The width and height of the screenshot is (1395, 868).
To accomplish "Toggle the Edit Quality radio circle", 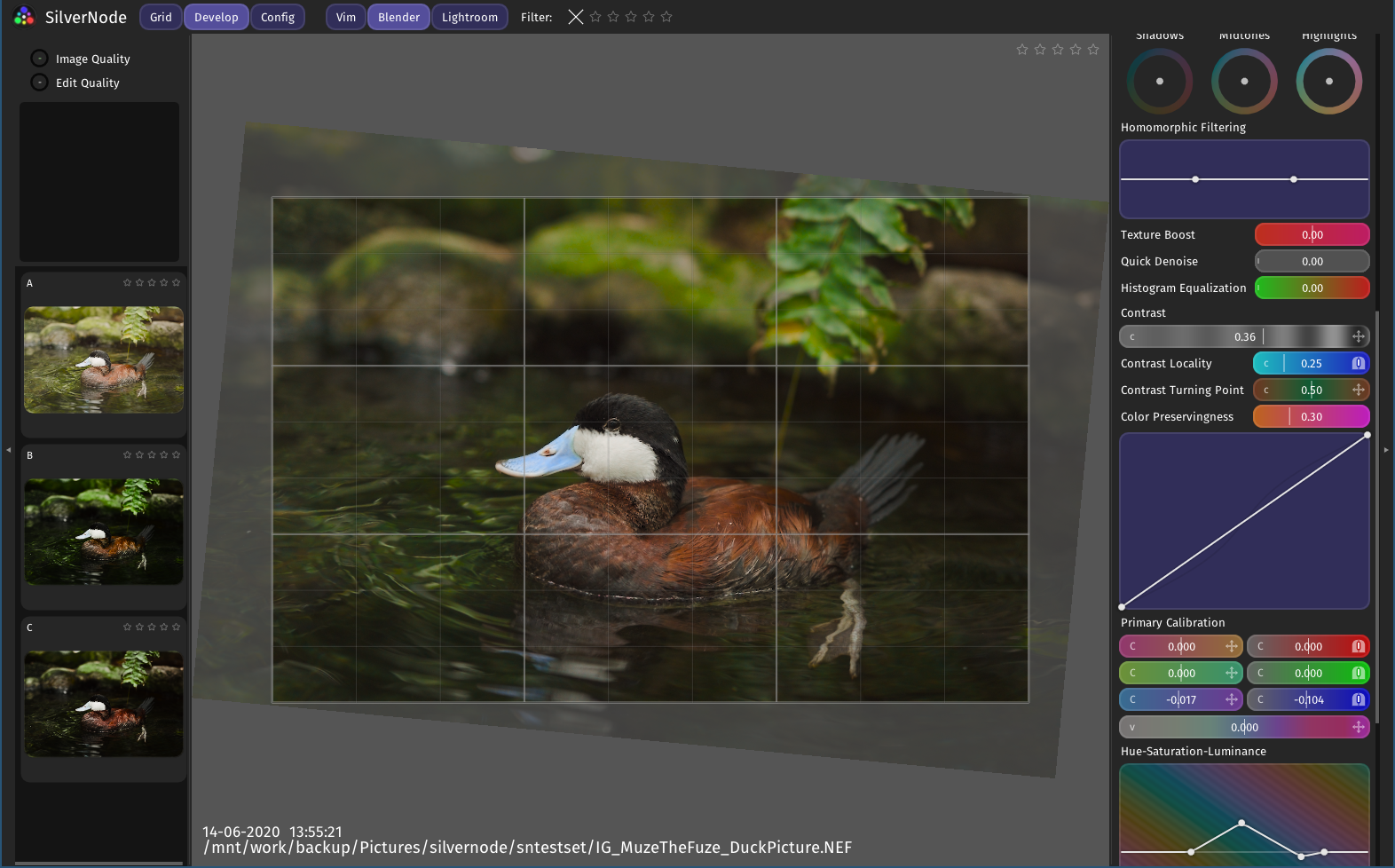I will tap(39, 83).
